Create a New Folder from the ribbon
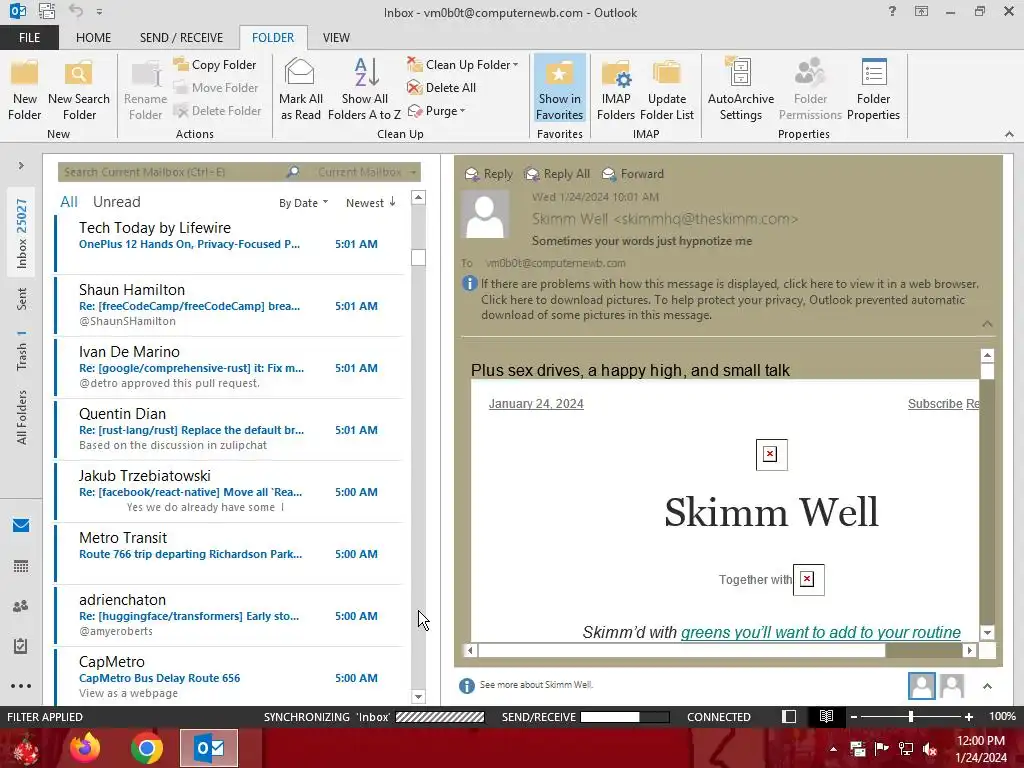The image size is (1024, 768). (x=25, y=90)
